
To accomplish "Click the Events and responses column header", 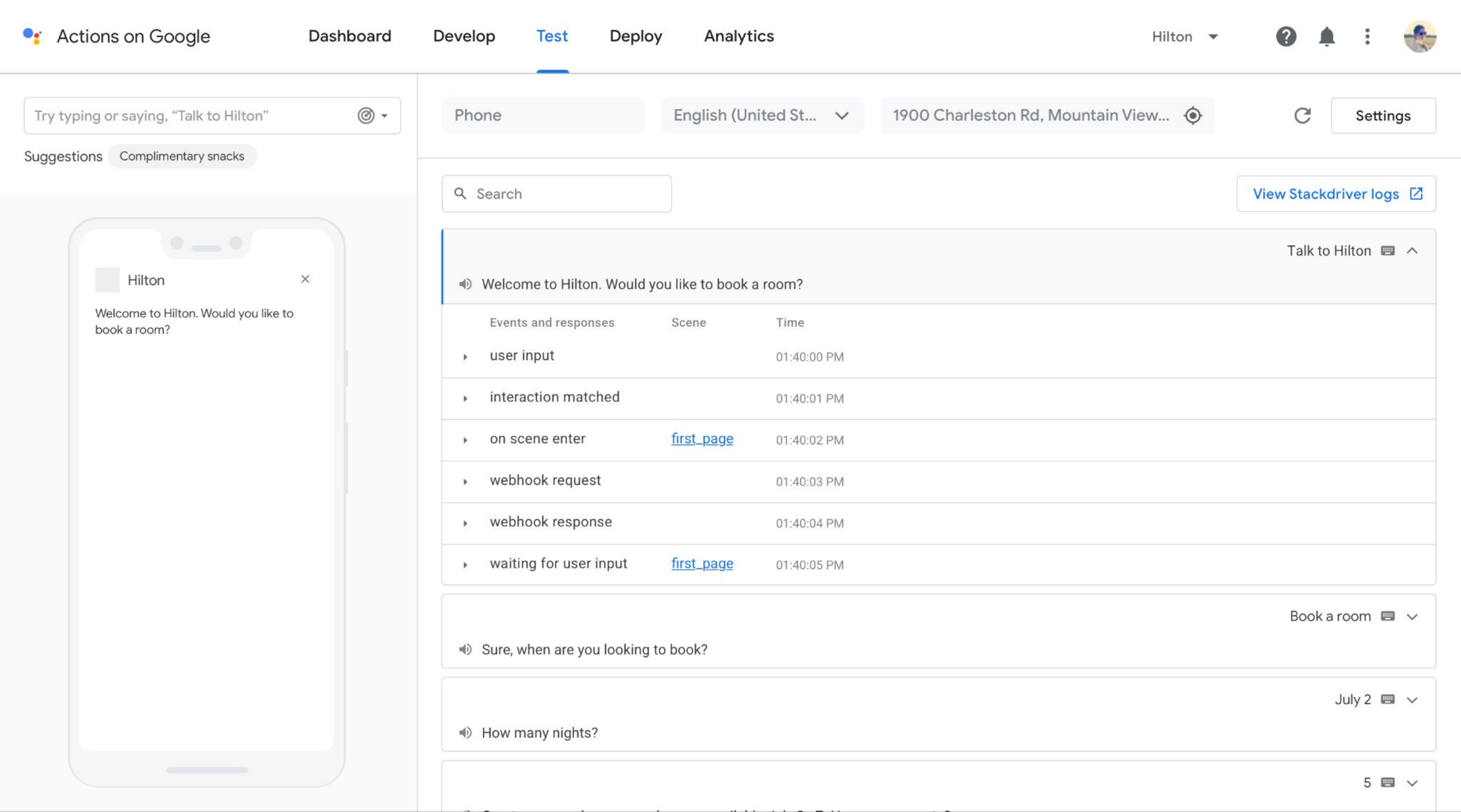I will click(x=551, y=322).
